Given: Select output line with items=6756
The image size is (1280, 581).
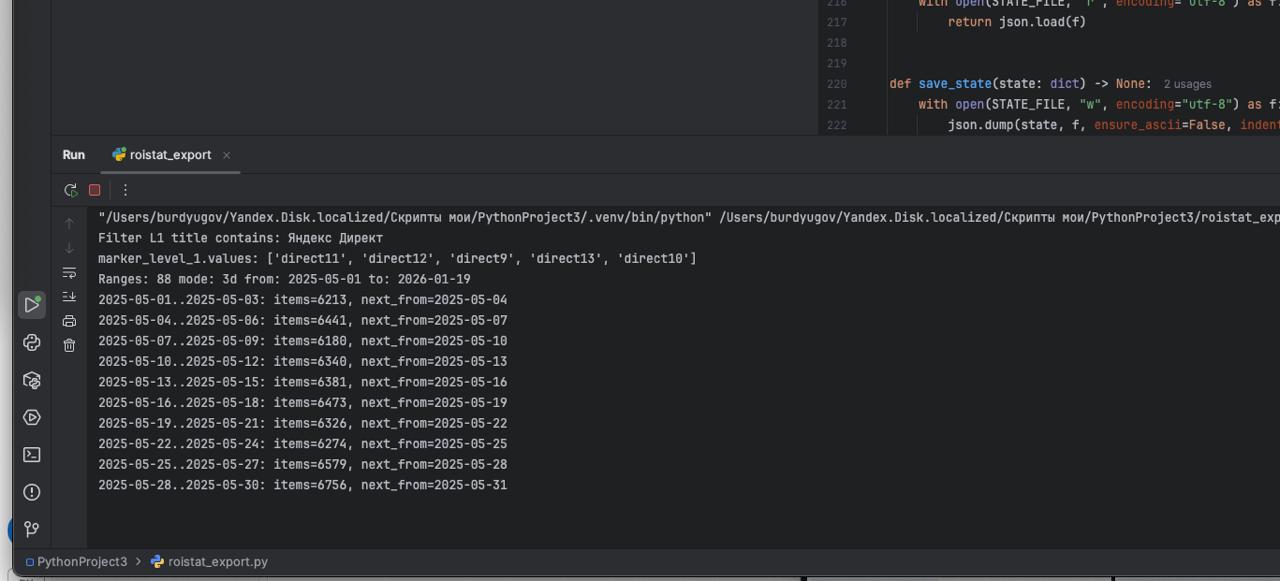Looking at the screenshot, I should click(x=302, y=485).
